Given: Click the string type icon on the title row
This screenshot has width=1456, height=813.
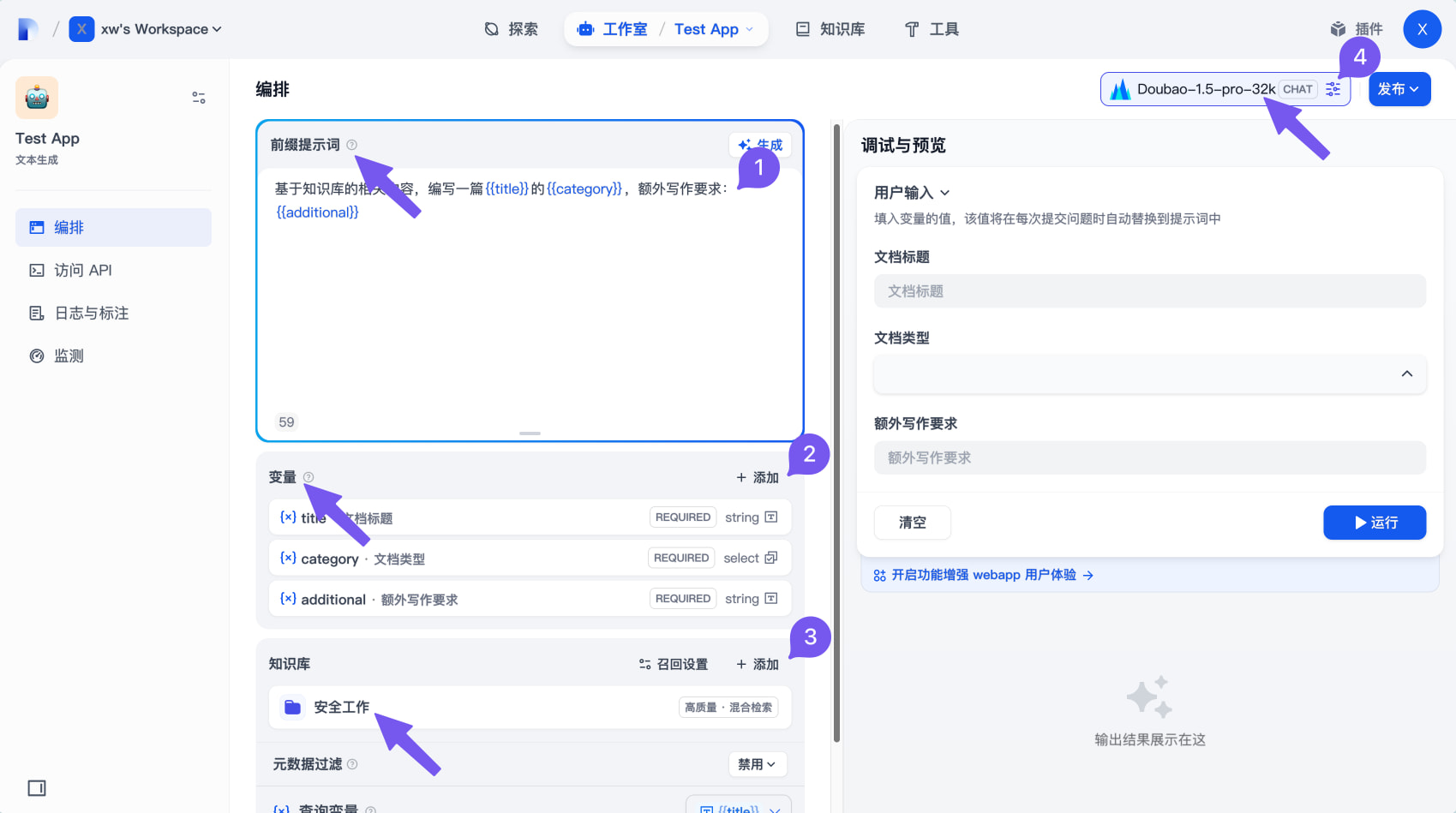Looking at the screenshot, I should point(771,517).
